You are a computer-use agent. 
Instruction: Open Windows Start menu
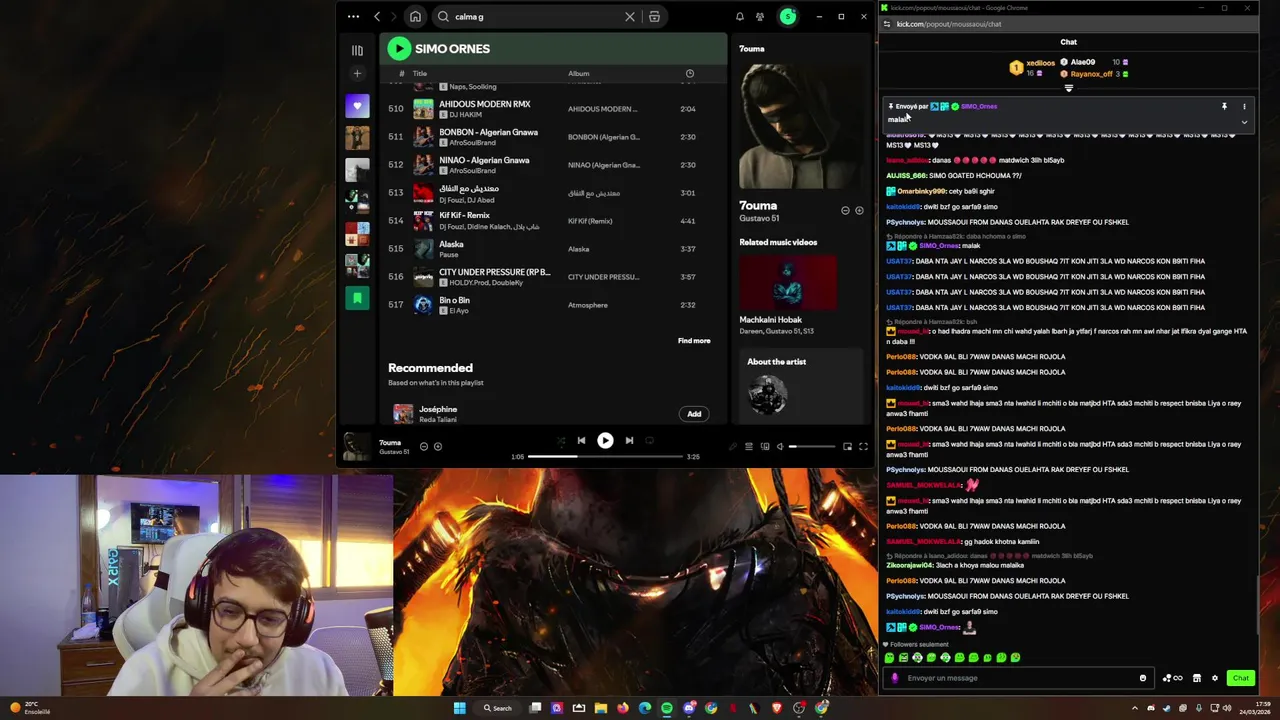(x=460, y=708)
